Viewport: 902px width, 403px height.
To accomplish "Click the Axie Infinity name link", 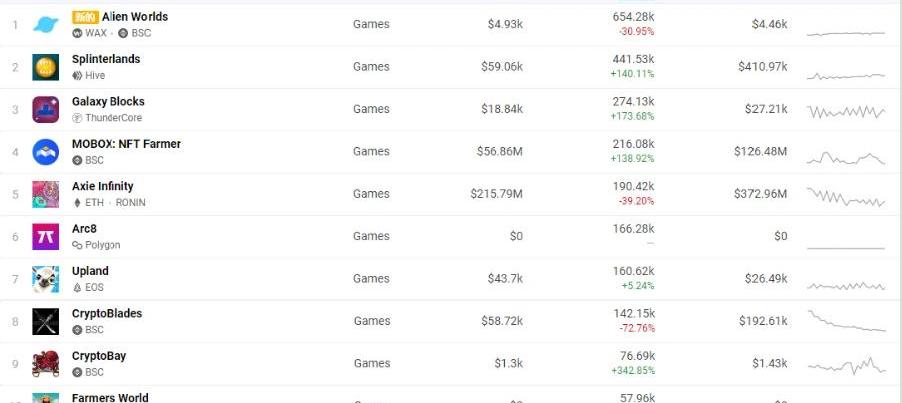I will [102, 186].
